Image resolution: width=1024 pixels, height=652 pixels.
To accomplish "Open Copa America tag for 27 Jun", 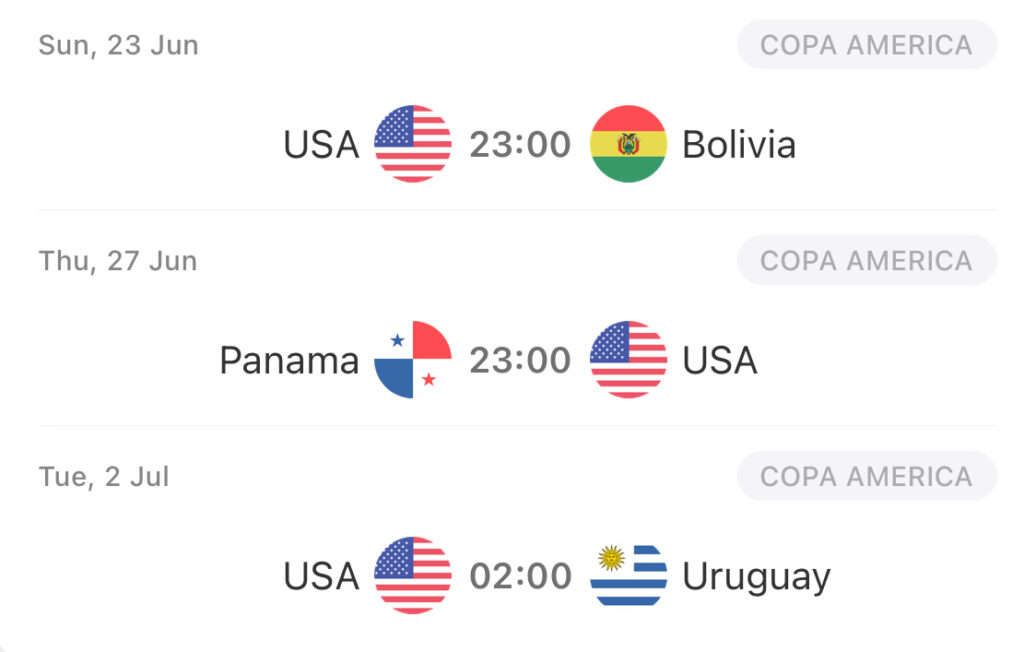I will (867, 260).
